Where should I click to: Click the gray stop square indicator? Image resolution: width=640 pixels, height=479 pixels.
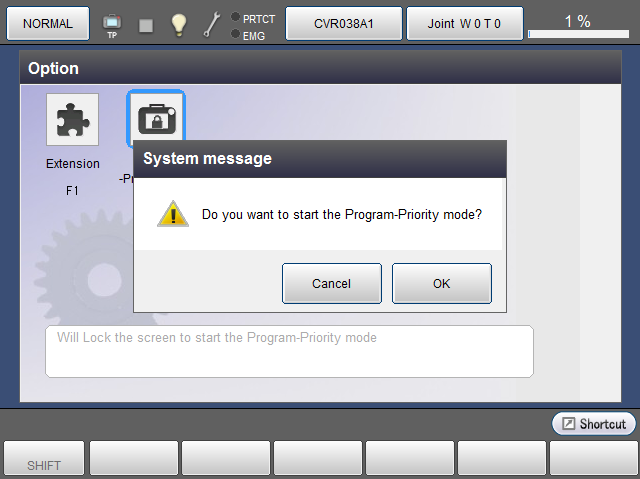146,26
